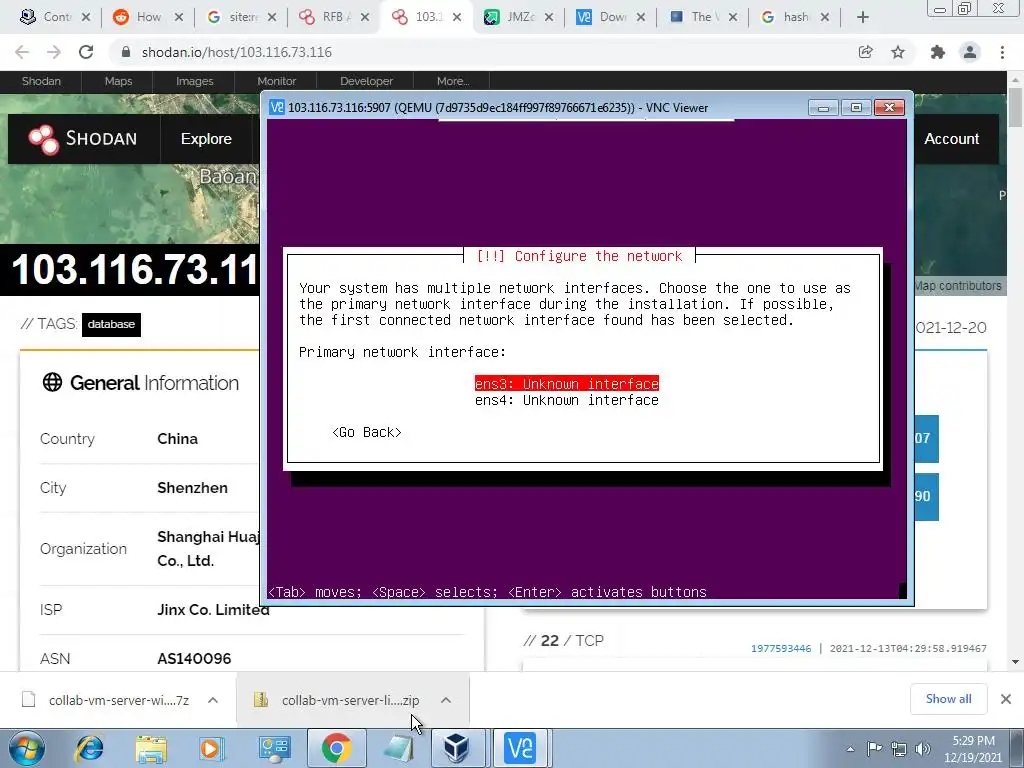Switch to the 'The' tab
The height and width of the screenshot is (768, 1024).
pos(702,17)
